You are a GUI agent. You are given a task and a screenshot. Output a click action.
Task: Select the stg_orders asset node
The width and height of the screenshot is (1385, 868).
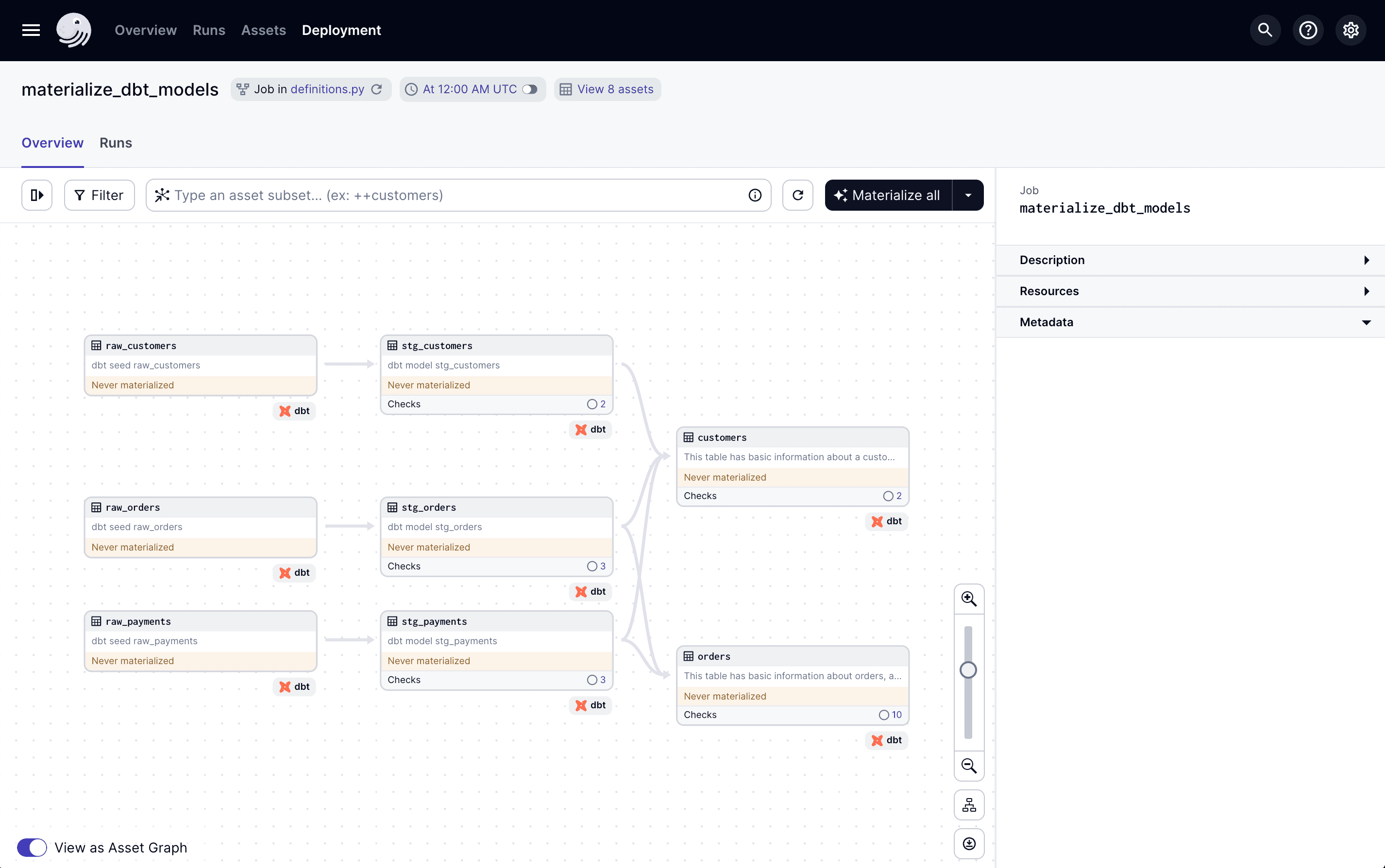(497, 537)
